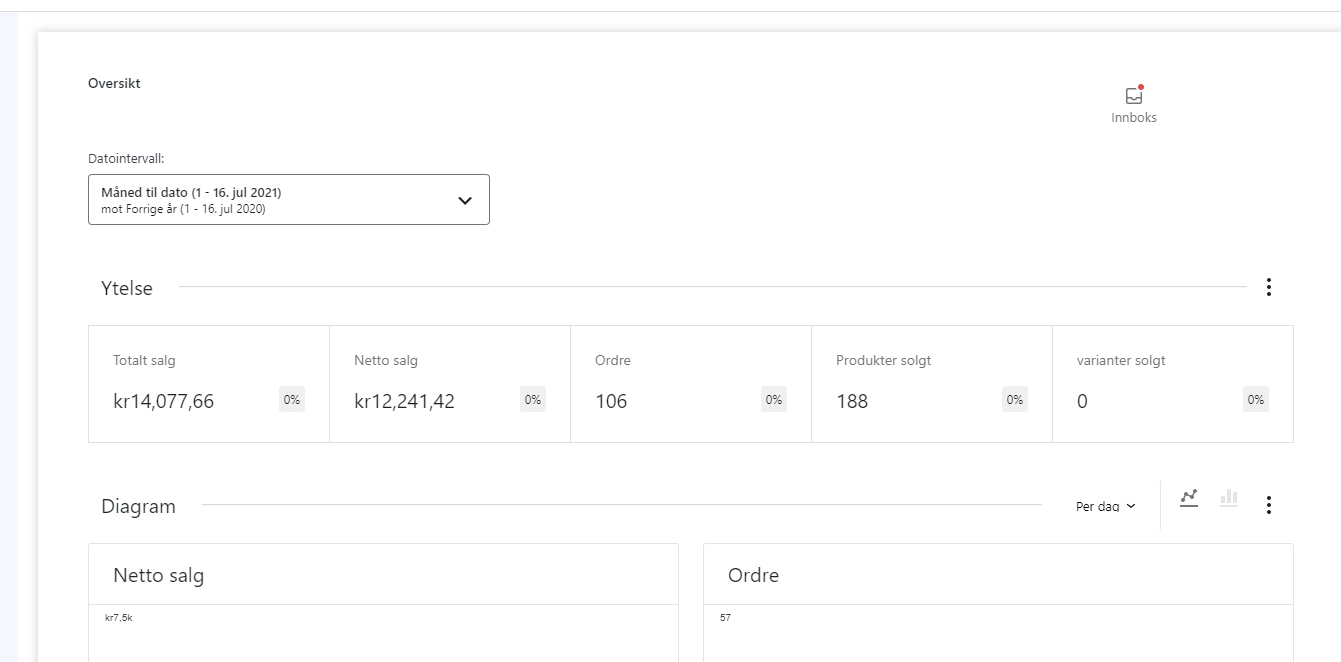Click the 0% badge in Produkter solgt
The width and height of the screenshot is (1341, 662).
pyautogui.click(x=1014, y=400)
